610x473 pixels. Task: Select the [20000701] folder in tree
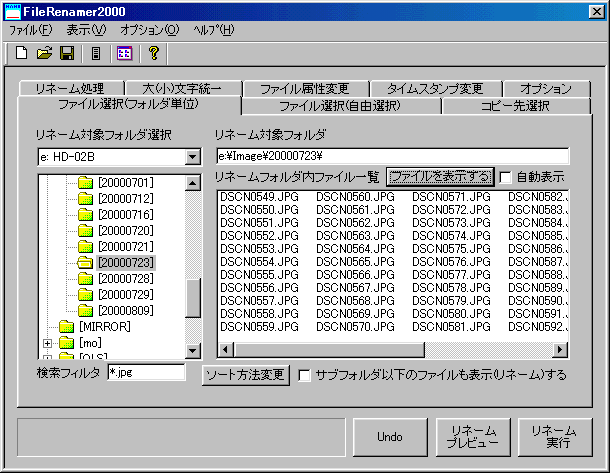coord(126,182)
